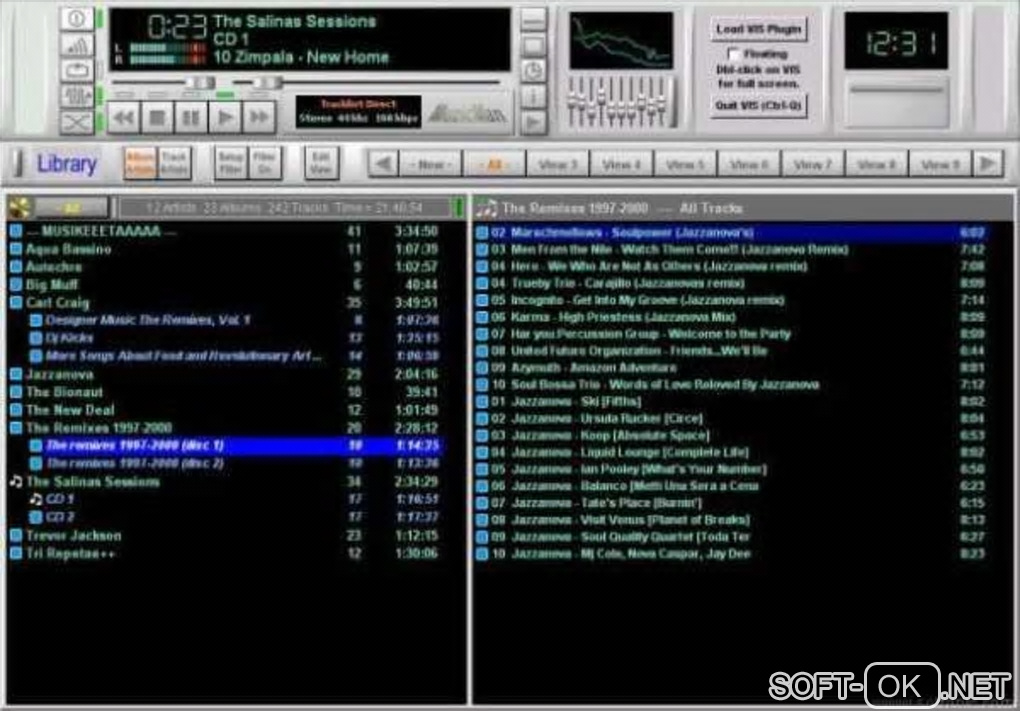Select the Tri Repetae++ artist row
1020x711 pixels.
(x=225, y=554)
